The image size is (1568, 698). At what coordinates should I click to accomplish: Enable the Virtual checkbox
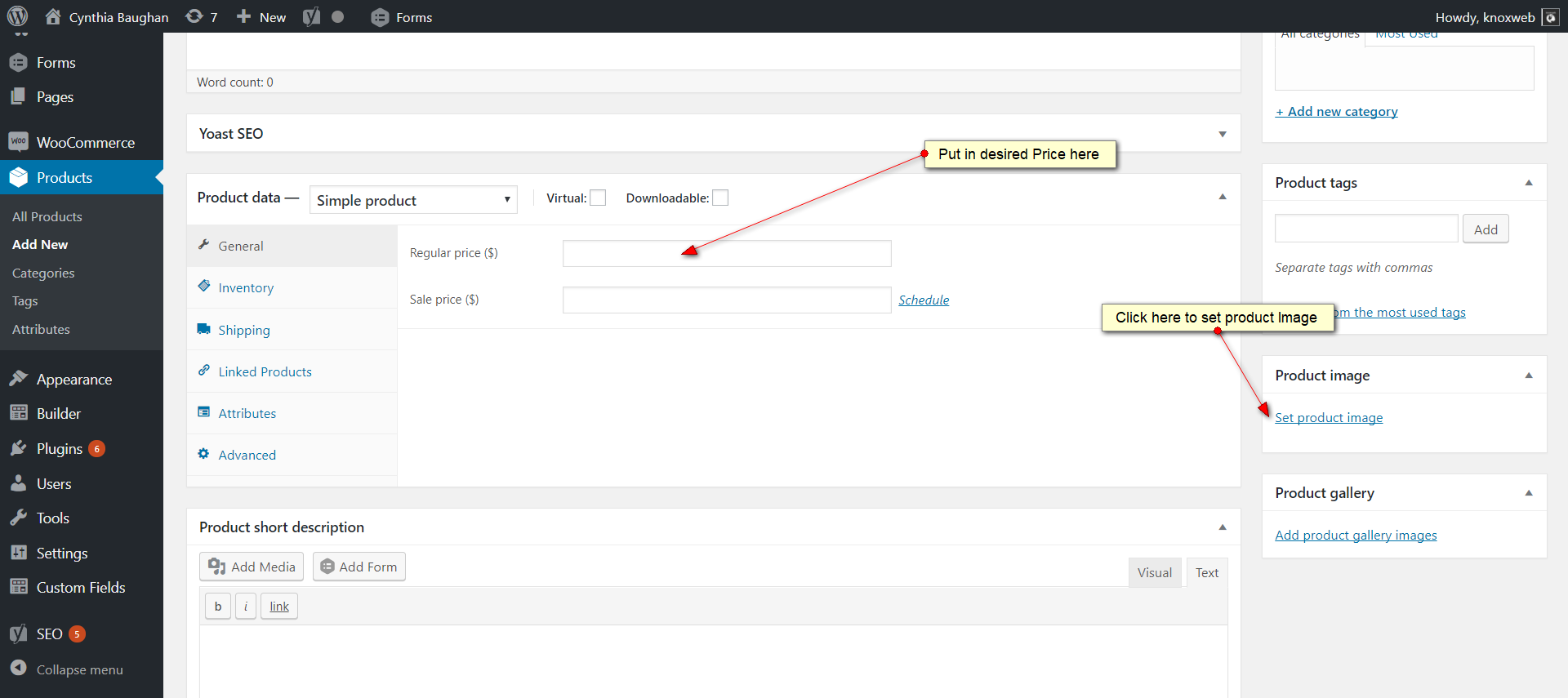[x=598, y=198]
